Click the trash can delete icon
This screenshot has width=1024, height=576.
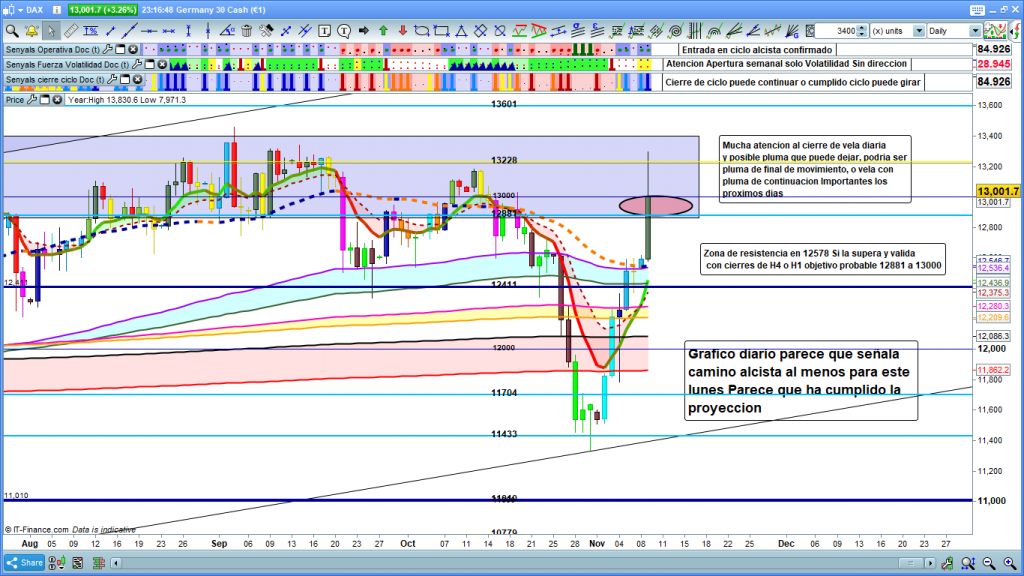246,30
